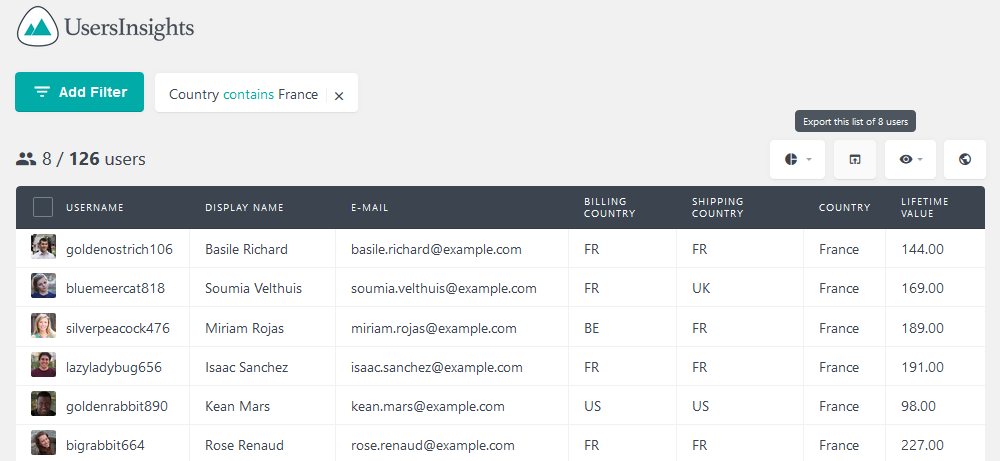Edit the Country contains France filter
Viewport: 1000px width, 461px height.
click(x=244, y=94)
